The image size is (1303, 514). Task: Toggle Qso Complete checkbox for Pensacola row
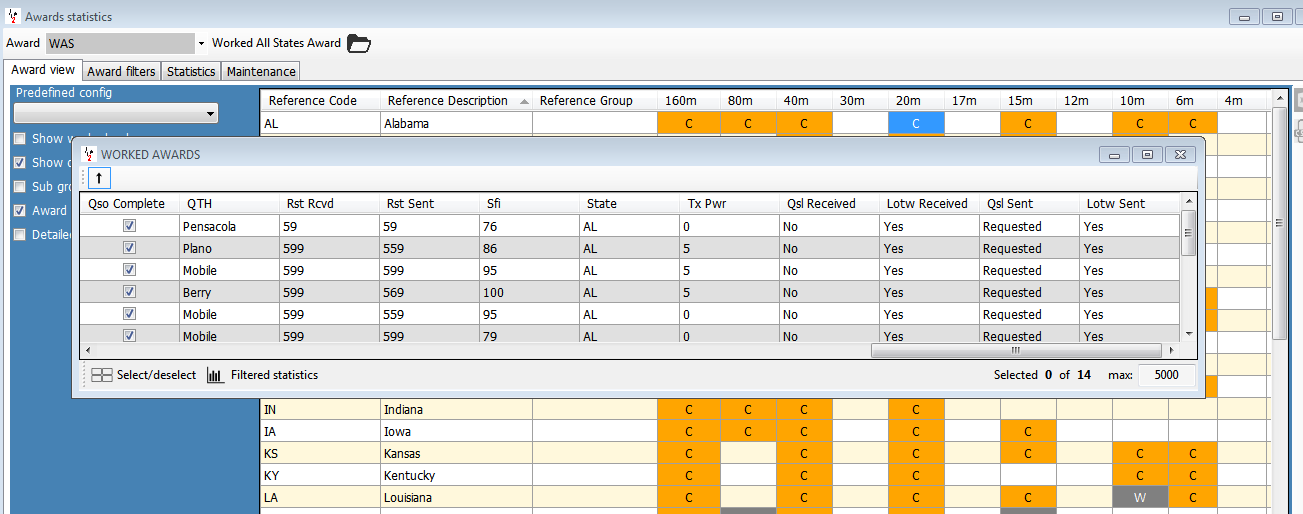click(129, 226)
